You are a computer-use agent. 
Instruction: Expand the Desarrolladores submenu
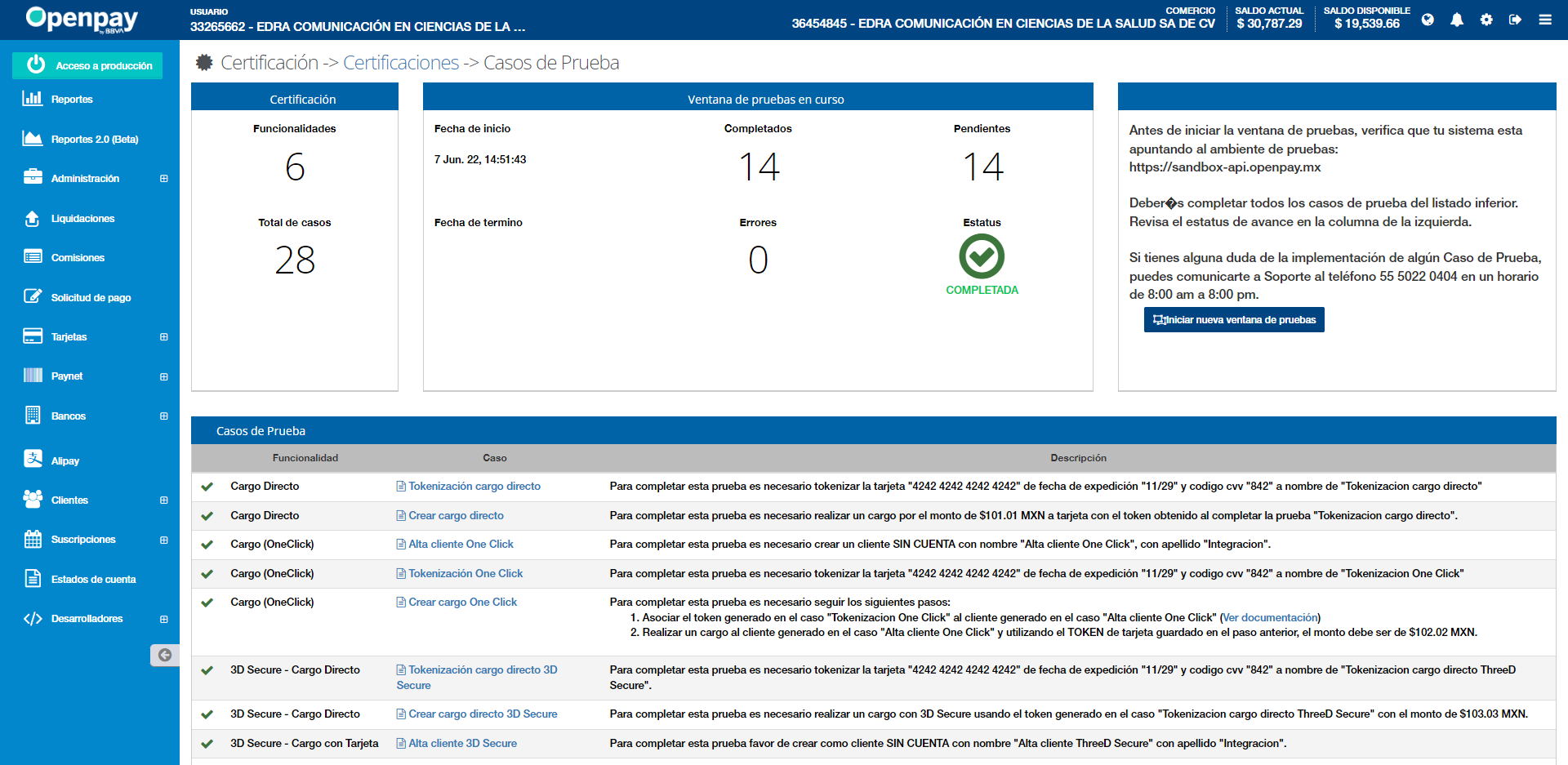(164, 620)
